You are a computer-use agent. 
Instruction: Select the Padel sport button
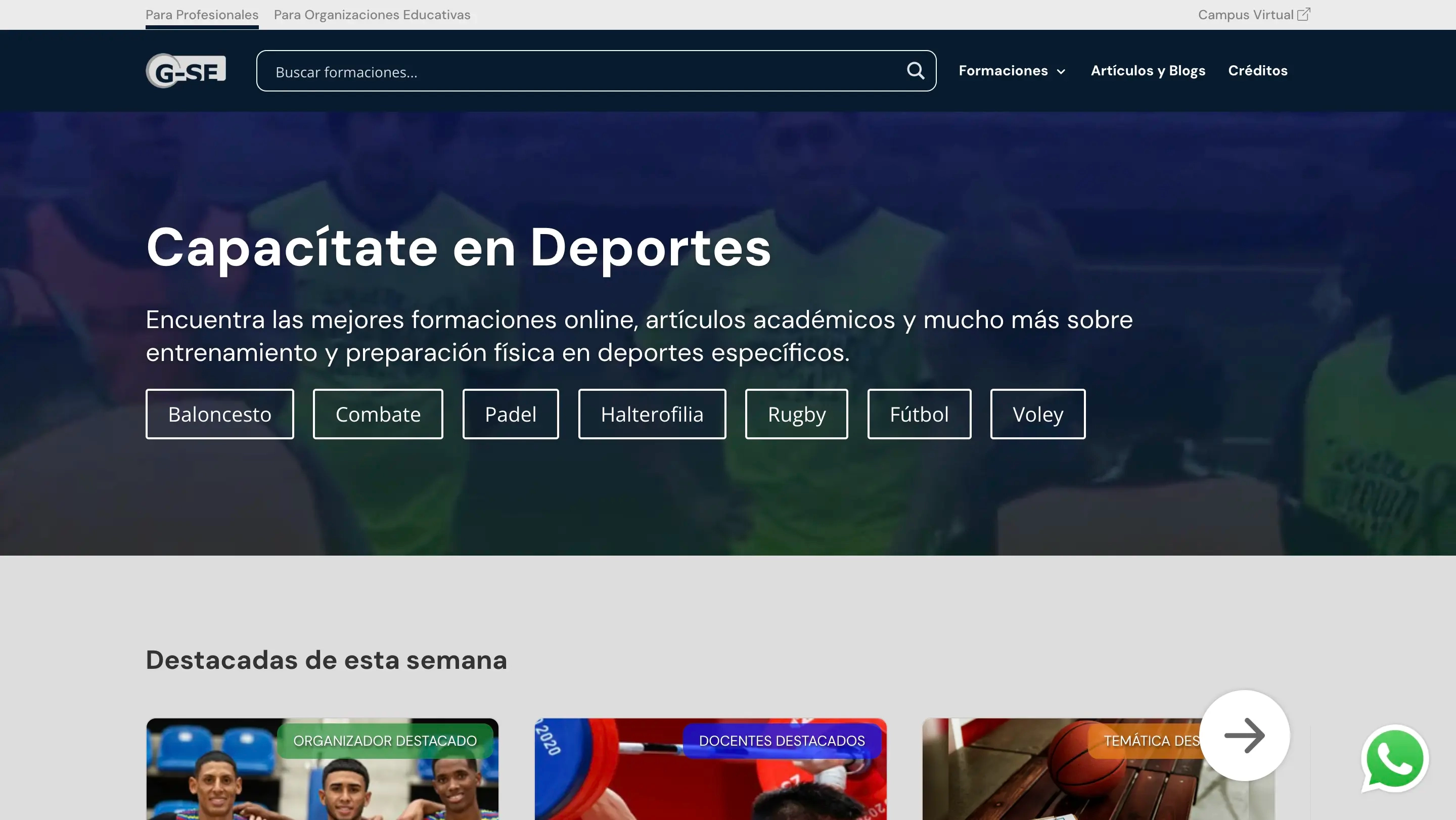(511, 414)
